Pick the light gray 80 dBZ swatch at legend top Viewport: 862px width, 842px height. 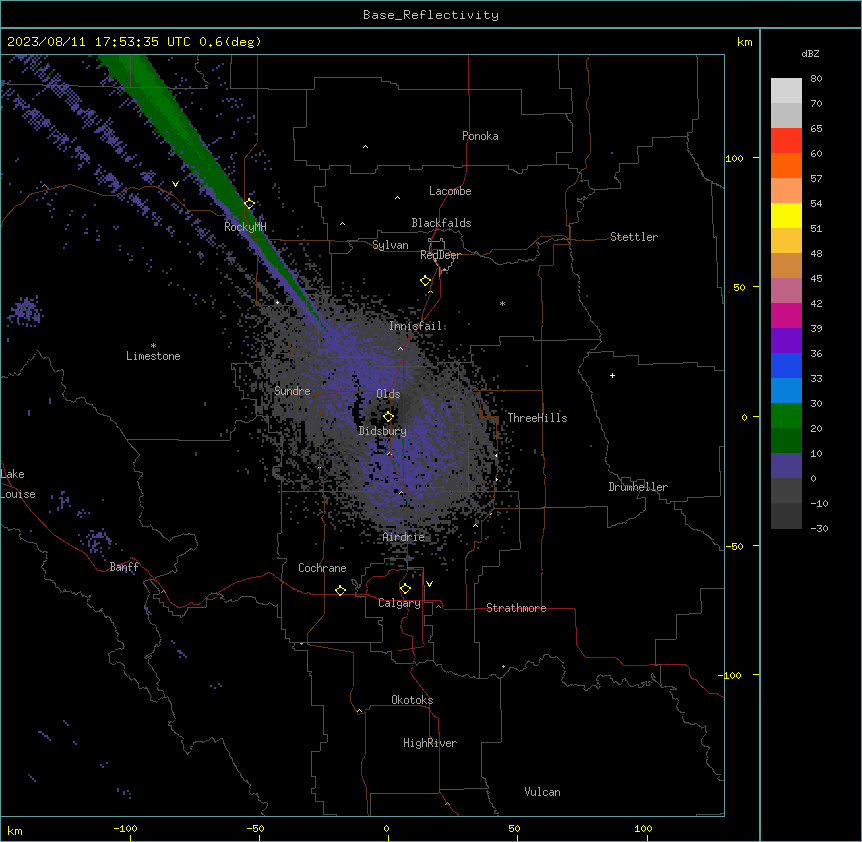pyautogui.click(x=786, y=90)
